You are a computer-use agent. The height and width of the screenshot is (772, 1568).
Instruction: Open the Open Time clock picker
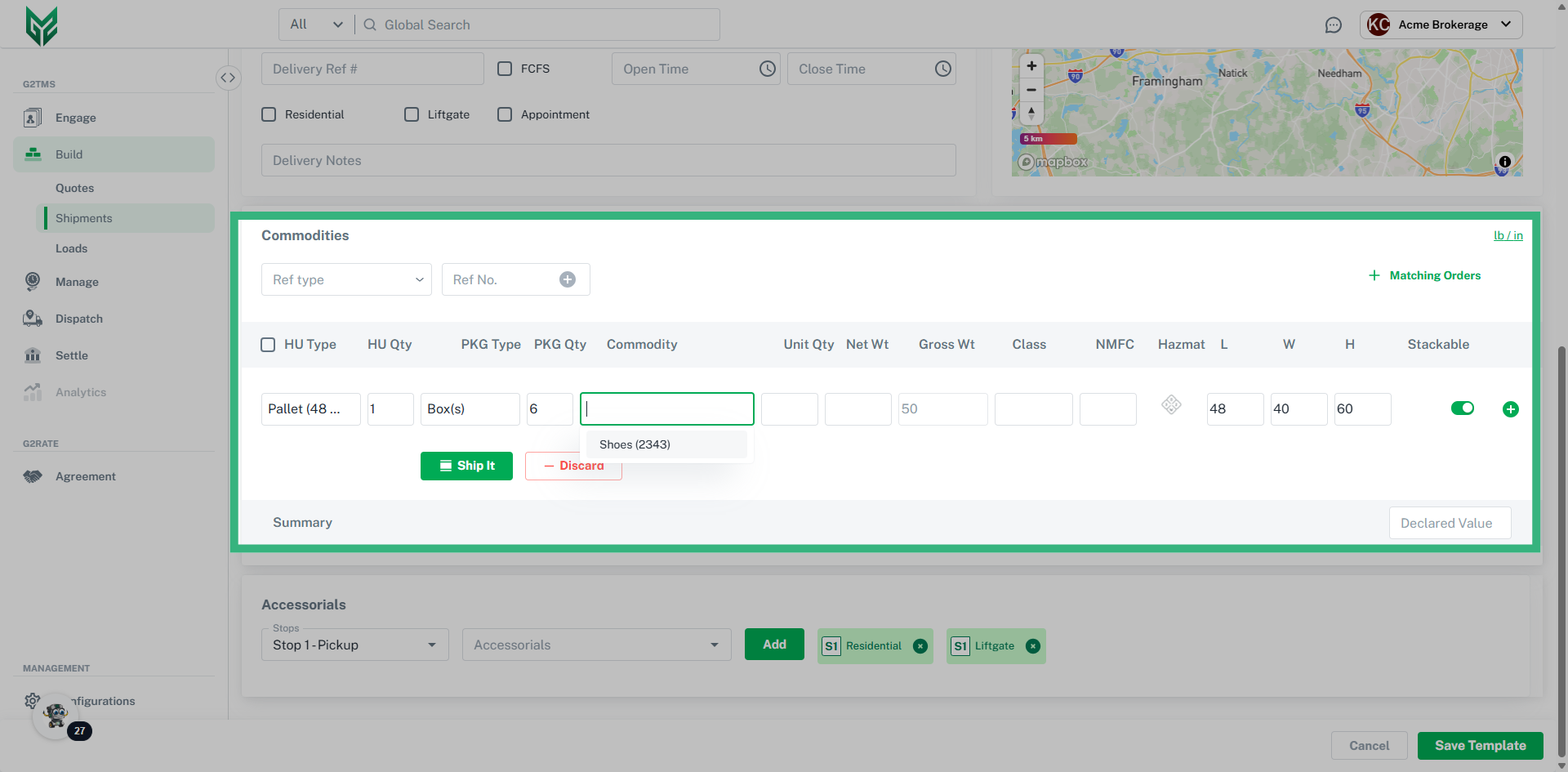pos(767,69)
